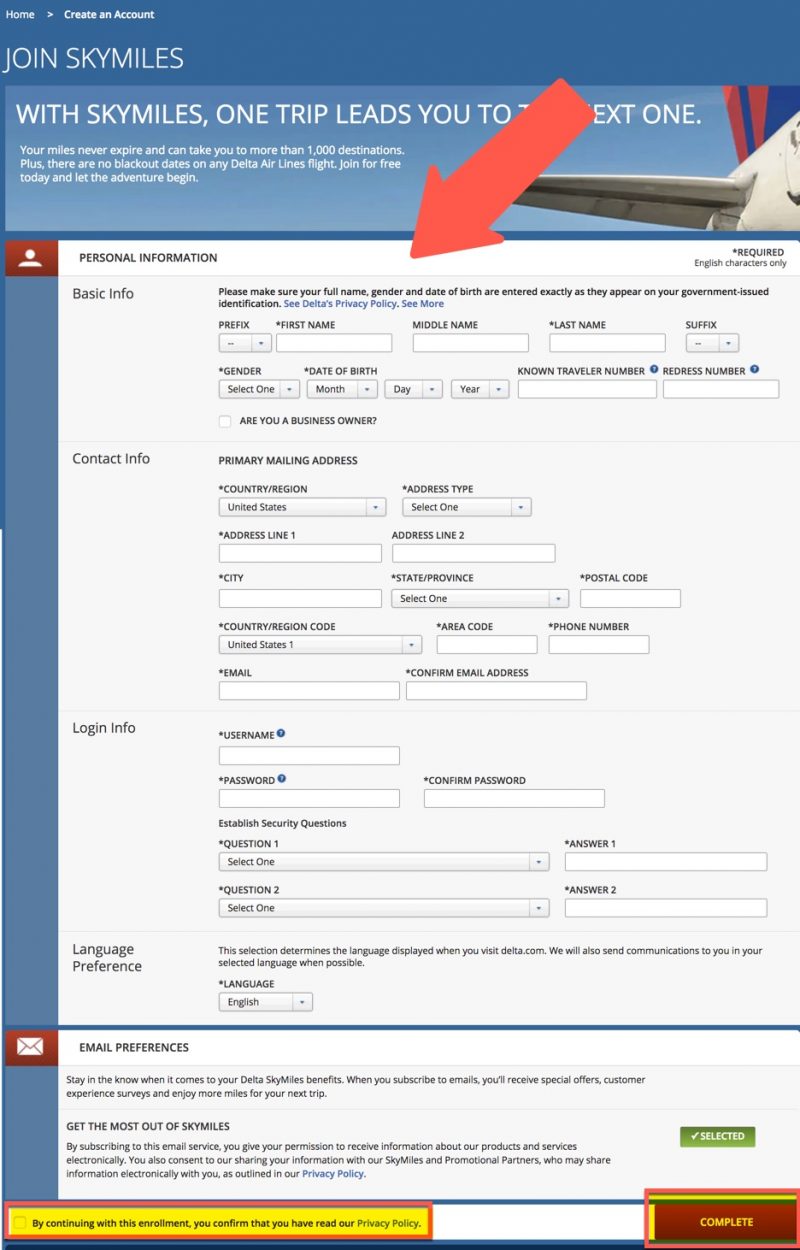Open the Prefix dropdown

click(244, 342)
